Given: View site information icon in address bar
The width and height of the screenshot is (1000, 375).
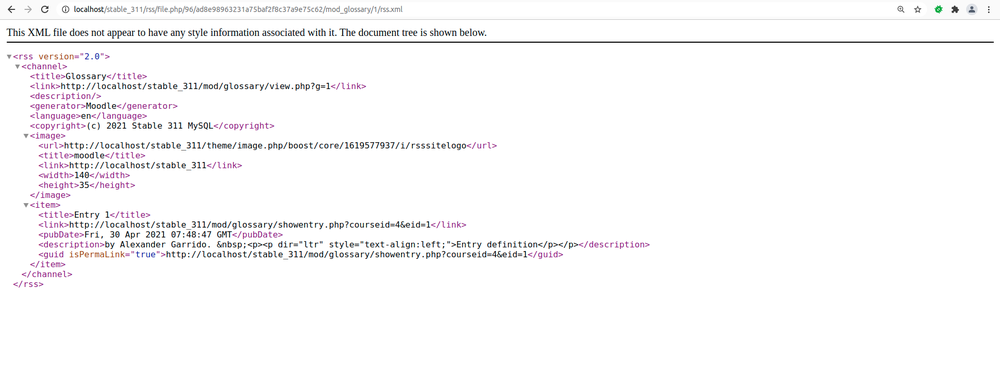Looking at the screenshot, I should [x=66, y=10].
